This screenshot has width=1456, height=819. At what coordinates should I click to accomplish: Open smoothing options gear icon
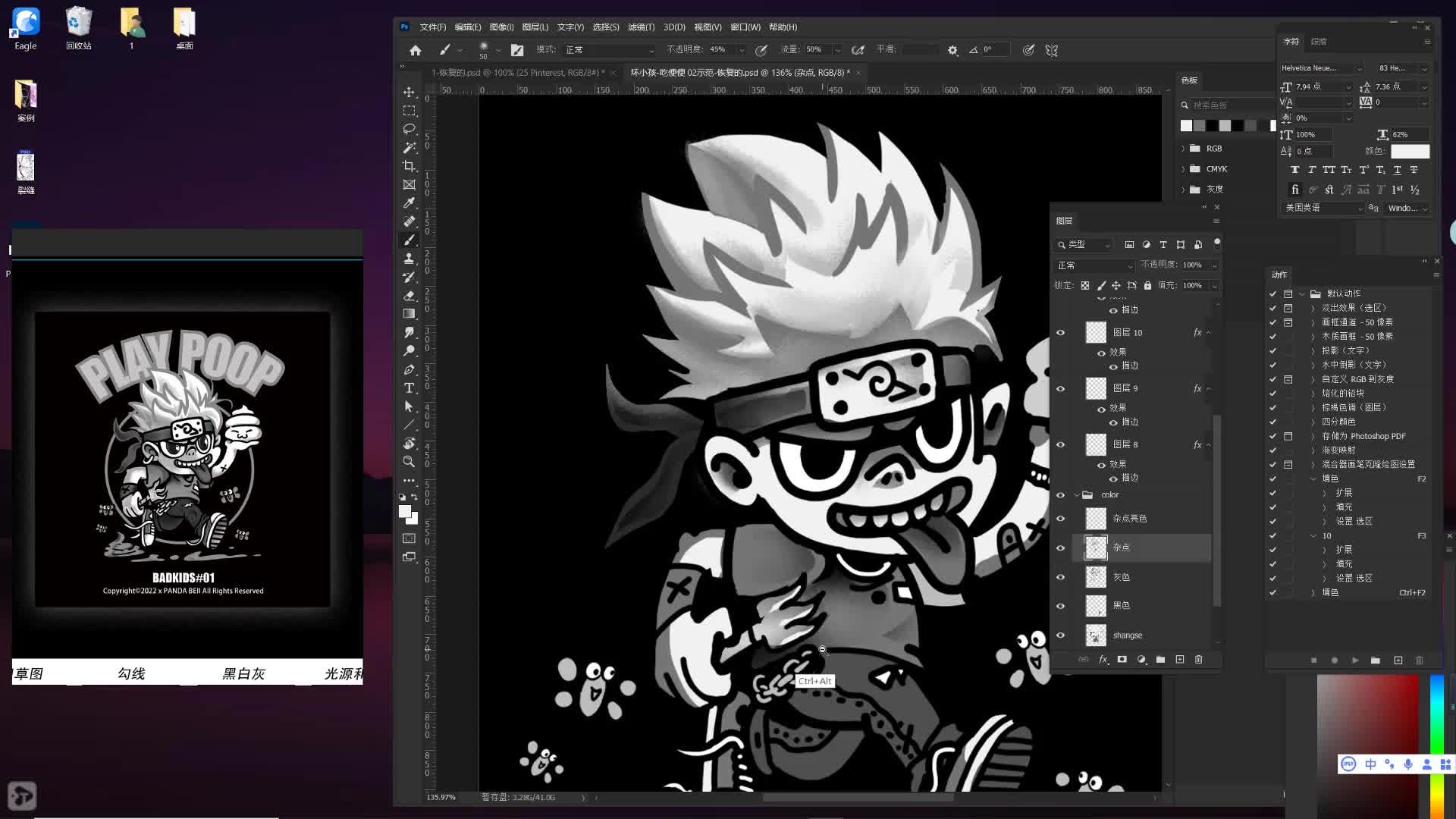coord(952,50)
